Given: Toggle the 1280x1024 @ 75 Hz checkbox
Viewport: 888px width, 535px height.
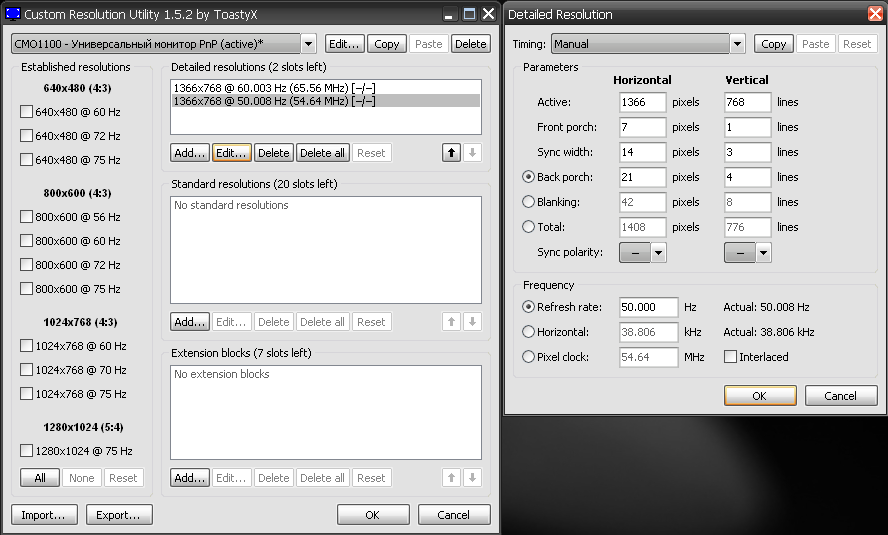Looking at the screenshot, I should tap(27, 451).
